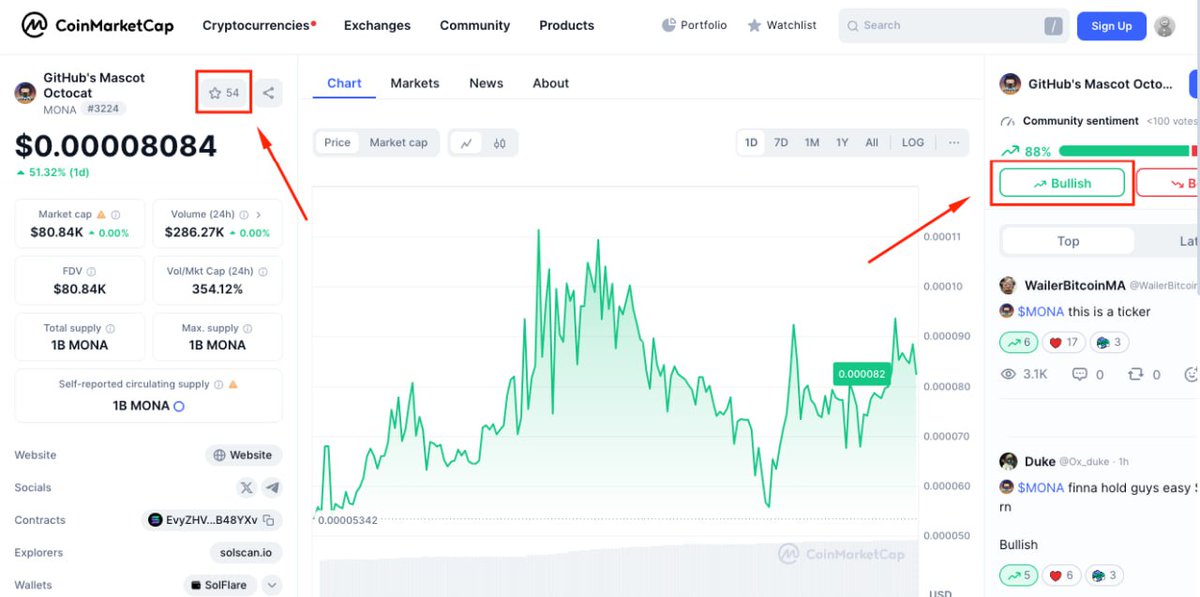Click heart reaction on WailerBitcoinMA post

tap(1063, 342)
